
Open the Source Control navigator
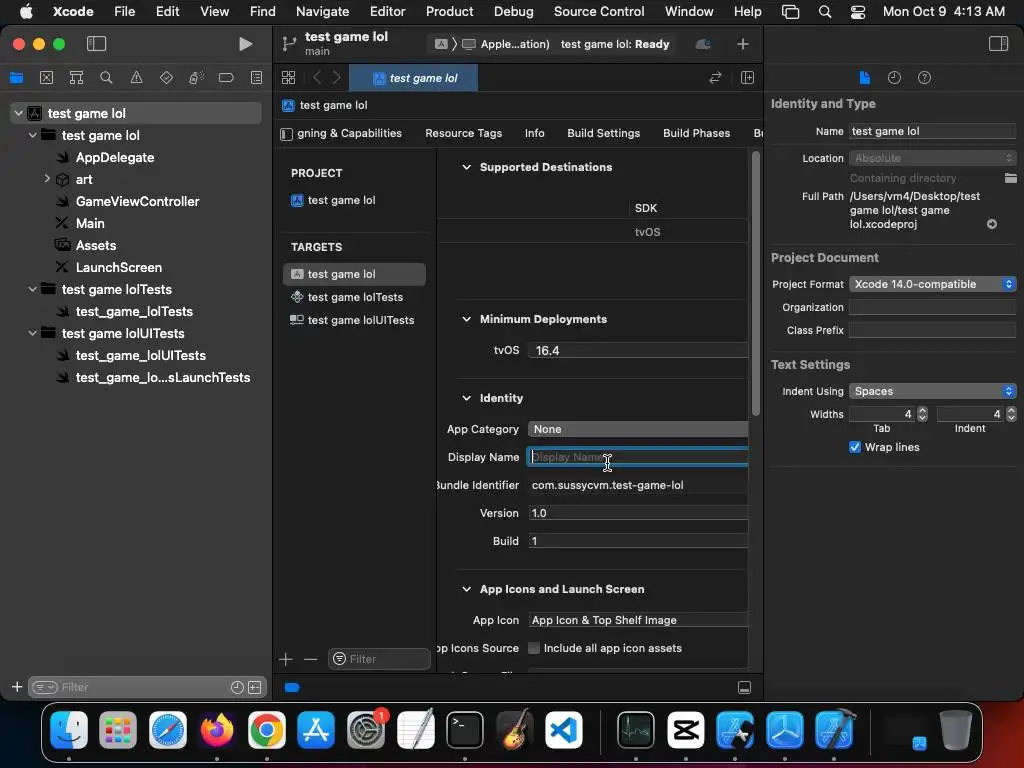tap(46, 78)
